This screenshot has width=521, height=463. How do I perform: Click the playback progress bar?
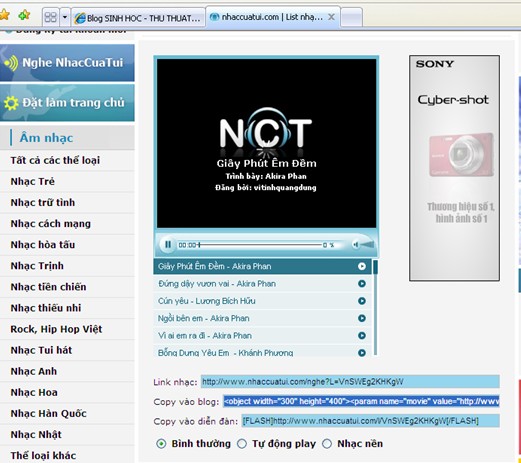pyautogui.click(x=260, y=245)
